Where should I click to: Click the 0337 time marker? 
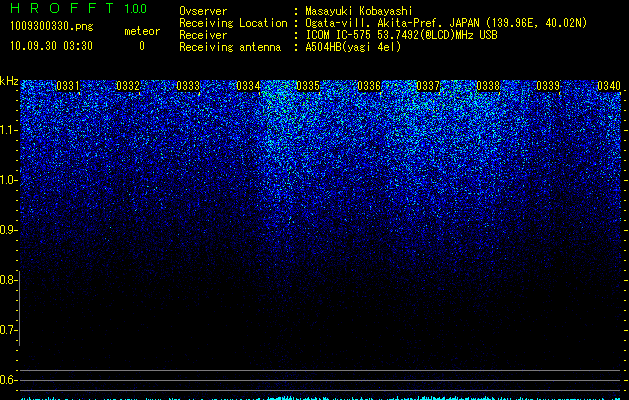pyautogui.click(x=428, y=86)
